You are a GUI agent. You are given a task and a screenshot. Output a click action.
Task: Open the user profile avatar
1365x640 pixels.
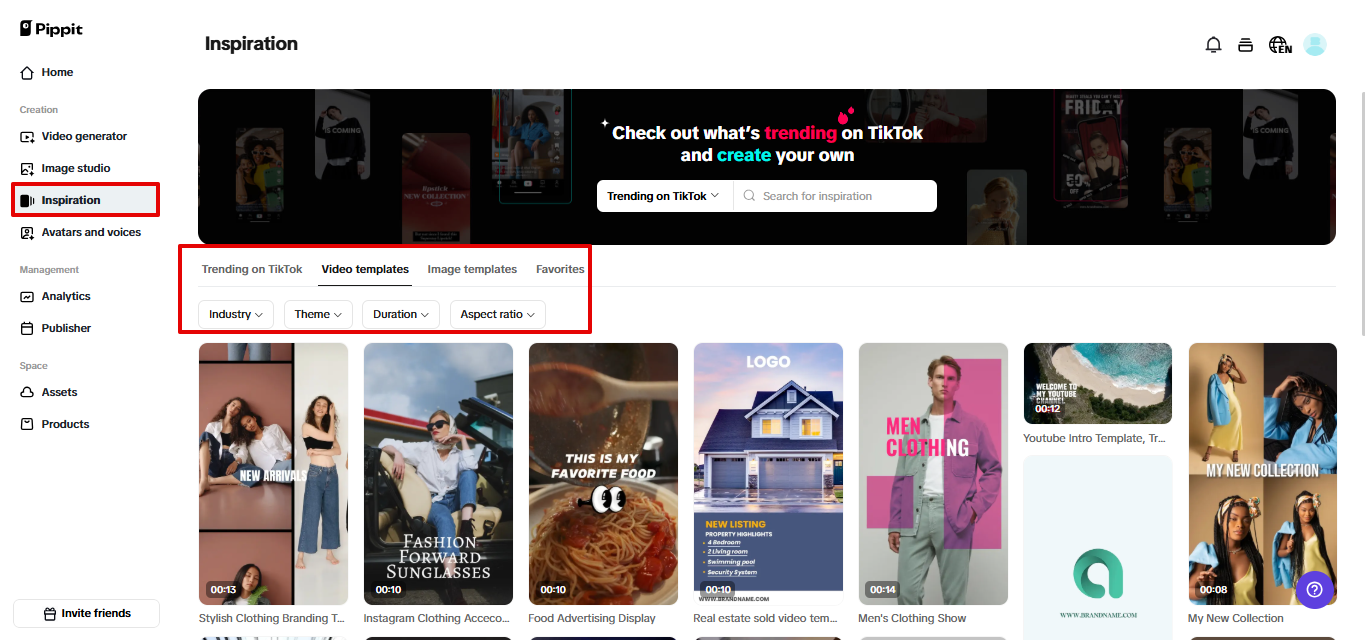pos(1315,44)
